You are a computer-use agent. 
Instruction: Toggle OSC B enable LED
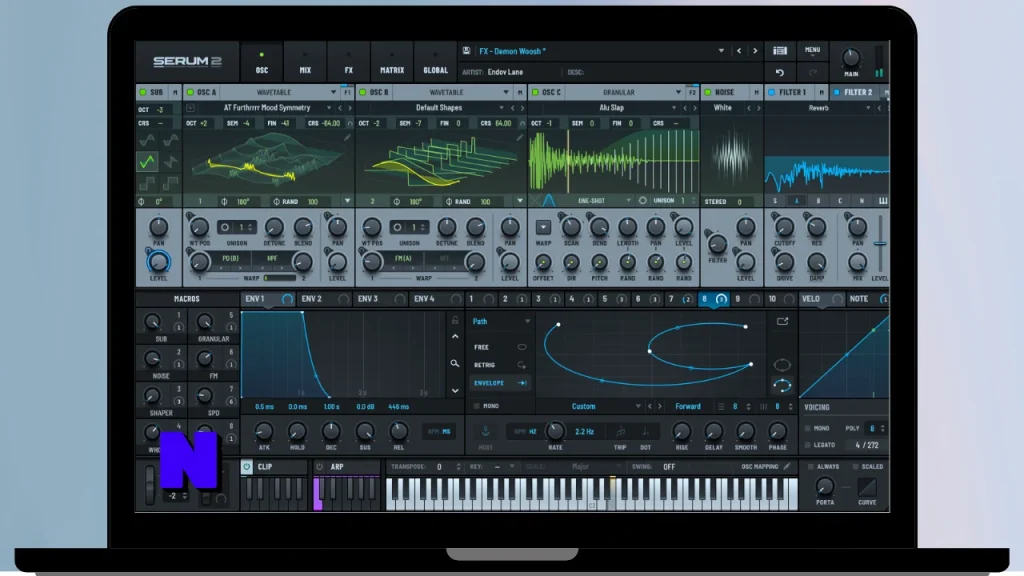coord(362,92)
